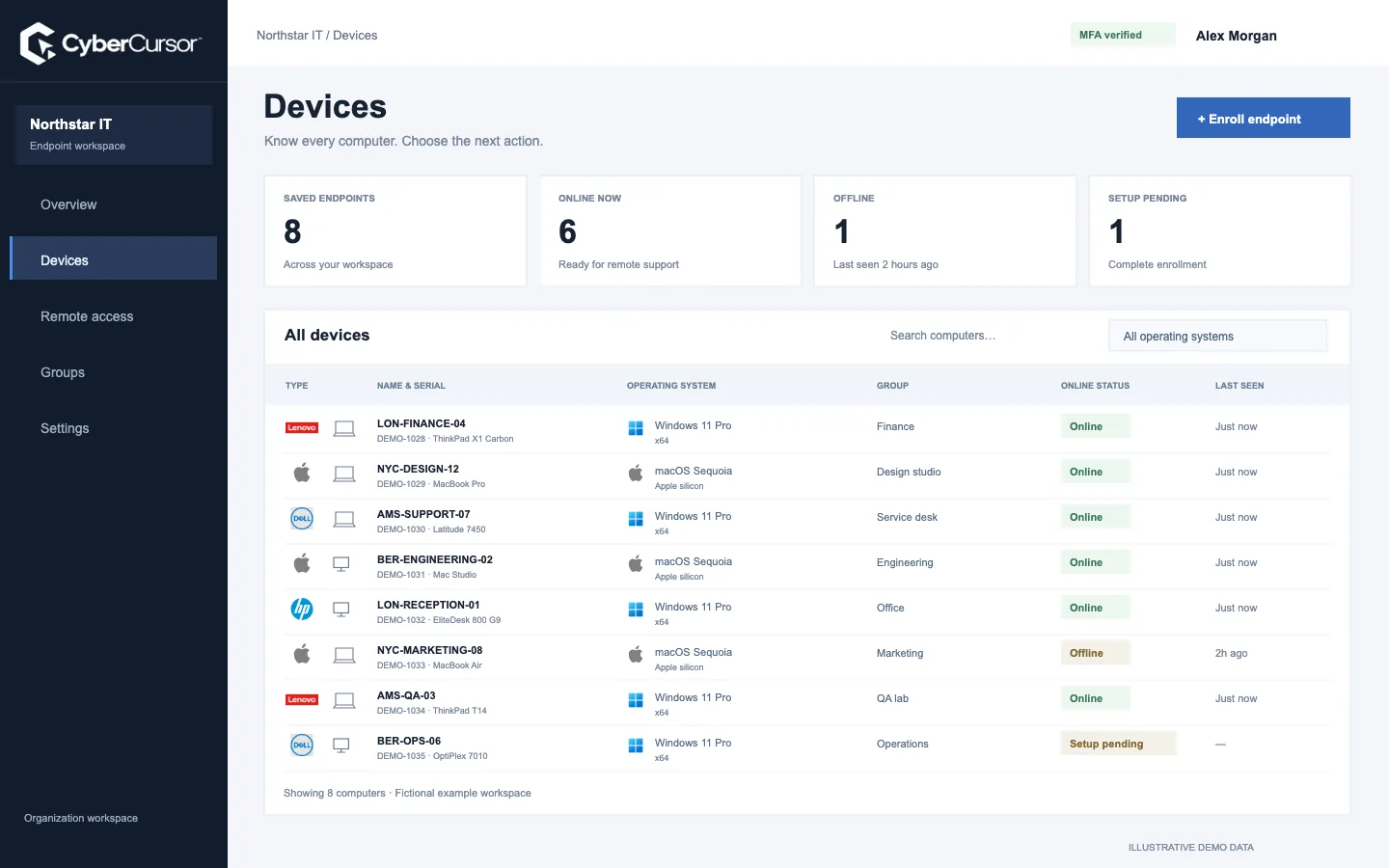Screen dimensions: 1389x868
Task: Open the Setup pending card
Action: 1220,231
